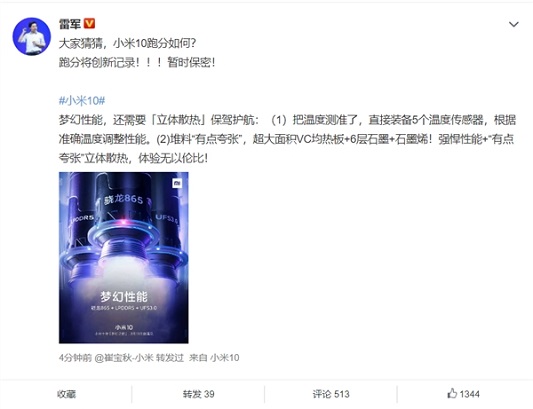This screenshot has width=533, height=409.
Task: Click 收藏 to favorite the post
Action: coord(67,394)
